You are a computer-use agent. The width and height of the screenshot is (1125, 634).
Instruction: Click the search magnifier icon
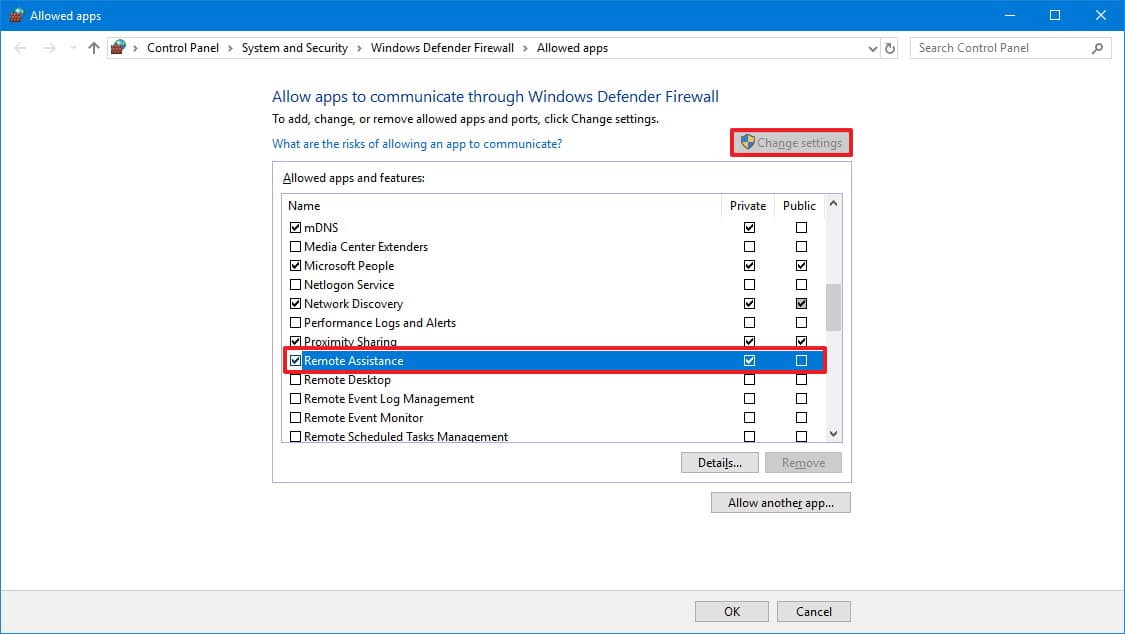[x=1097, y=48]
